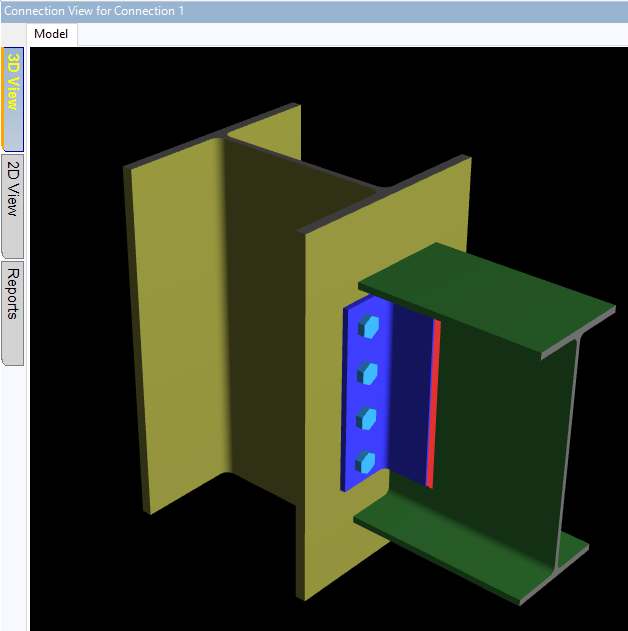Click the red weld line

tap(433, 402)
